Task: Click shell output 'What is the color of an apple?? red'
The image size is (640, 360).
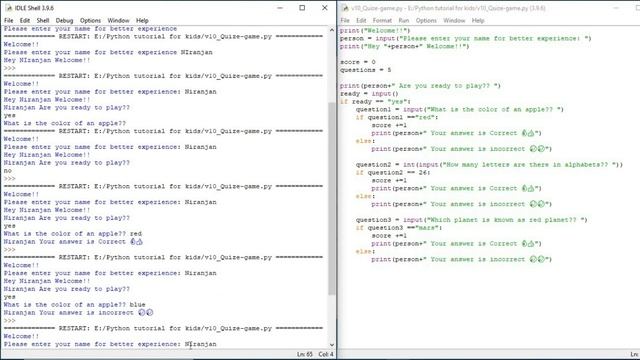Action: (73, 233)
